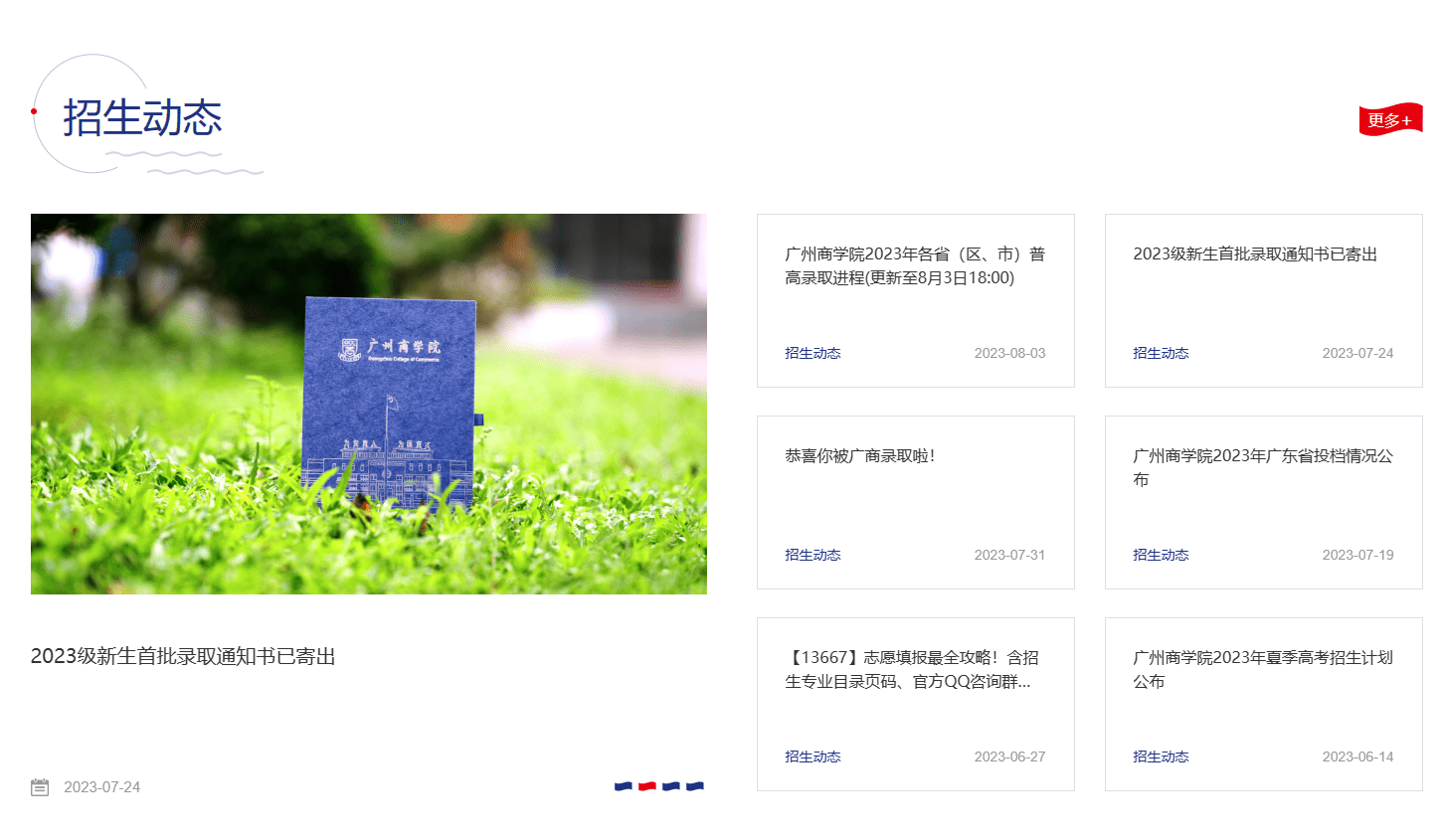
Task: Select the last carousel indicator flag
Action: tap(695, 786)
